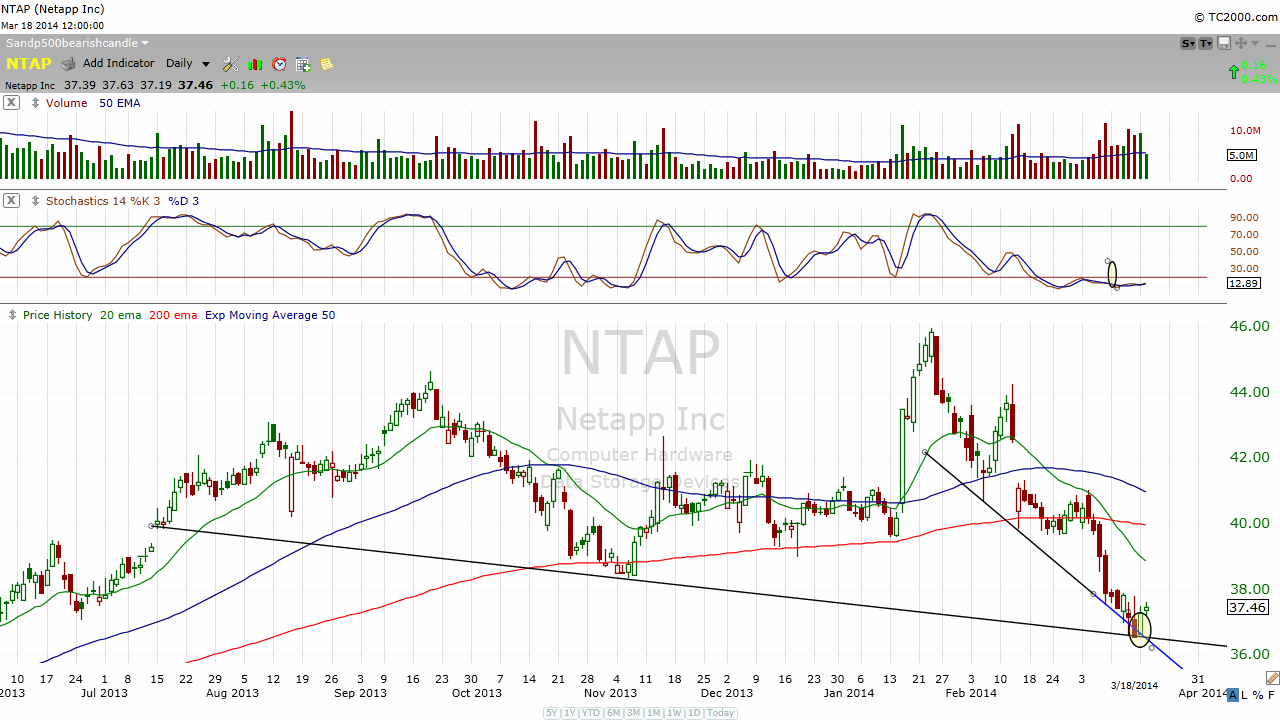Image resolution: width=1280 pixels, height=720 pixels.
Task: Close the Stochastics pane using its X box
Action: [11, 200]
